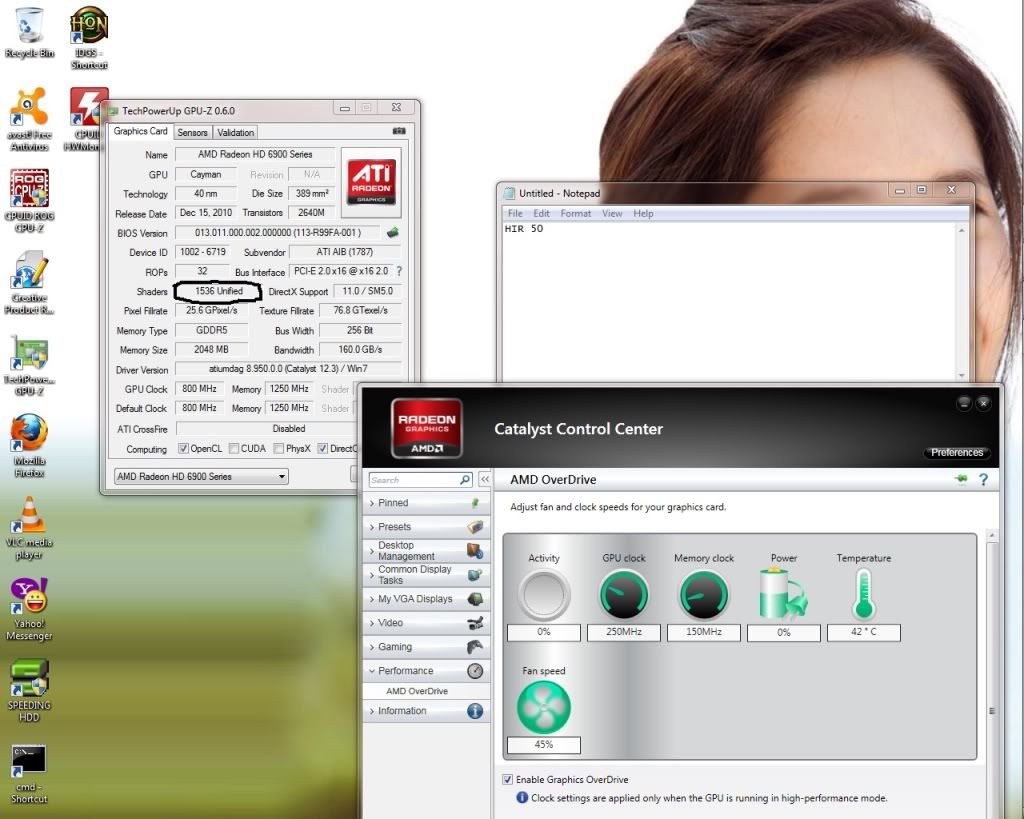Click the GPU name field AMD Radeon HD 6900 Series
Viewport: 1024px width, 819px height.
255,155
